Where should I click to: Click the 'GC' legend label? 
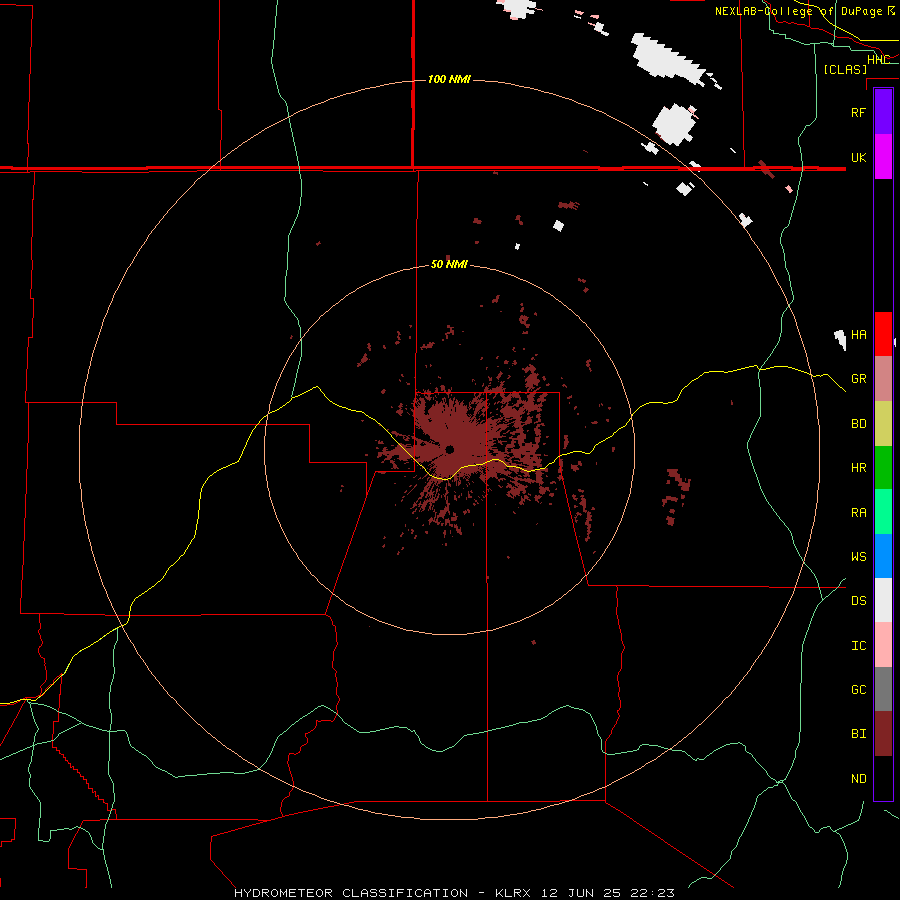858,690
